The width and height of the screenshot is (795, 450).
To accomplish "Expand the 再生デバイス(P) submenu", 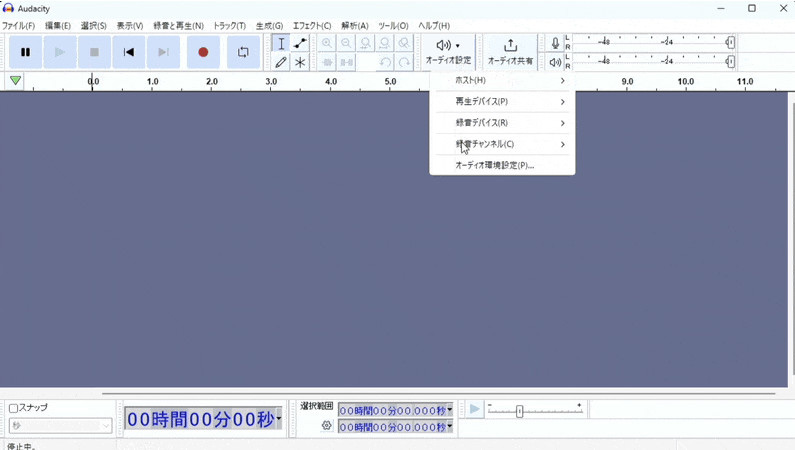I will point(502,101).
